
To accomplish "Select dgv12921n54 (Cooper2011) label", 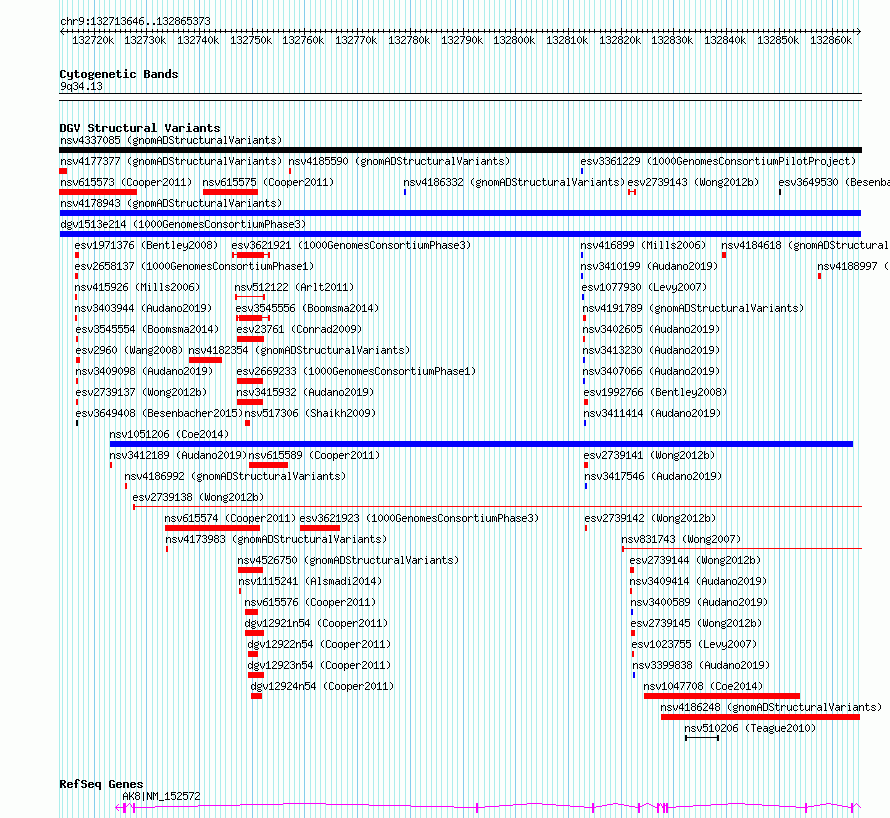I will (316, 623).
